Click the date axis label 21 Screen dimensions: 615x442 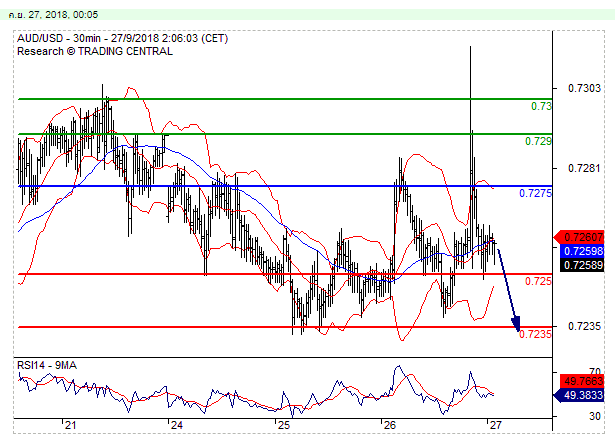point(70,425)
